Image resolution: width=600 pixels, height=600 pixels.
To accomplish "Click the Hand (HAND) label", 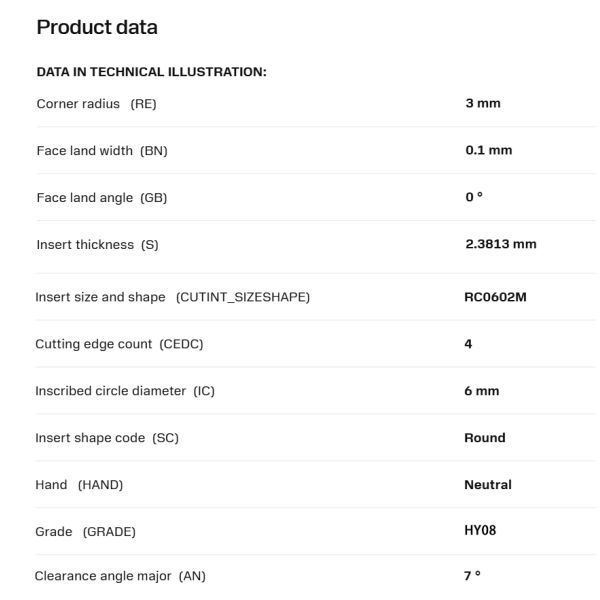I will pos(79,485).
